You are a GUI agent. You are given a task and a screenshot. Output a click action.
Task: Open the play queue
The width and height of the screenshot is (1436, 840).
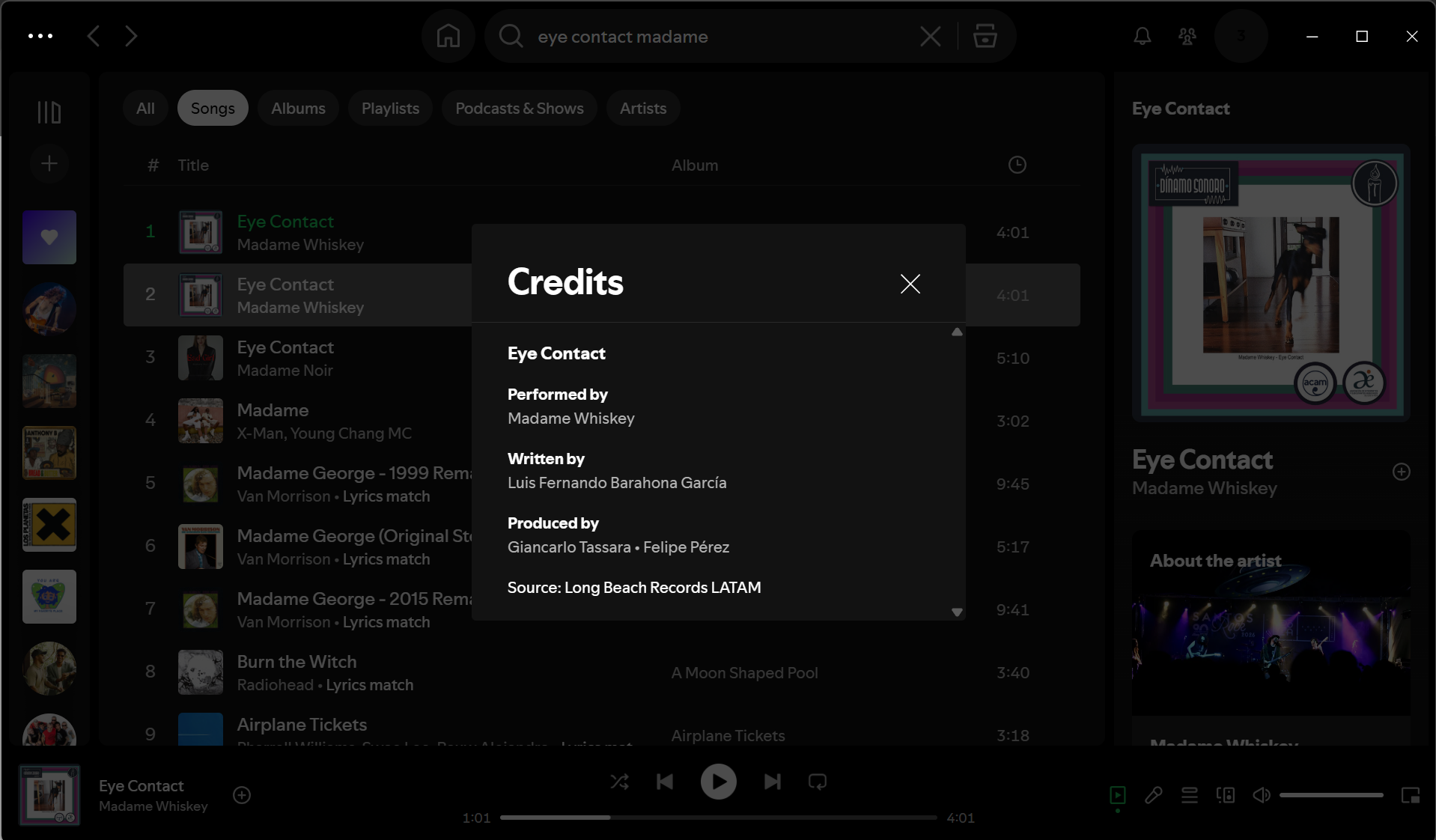click(x=1190, y=795)
